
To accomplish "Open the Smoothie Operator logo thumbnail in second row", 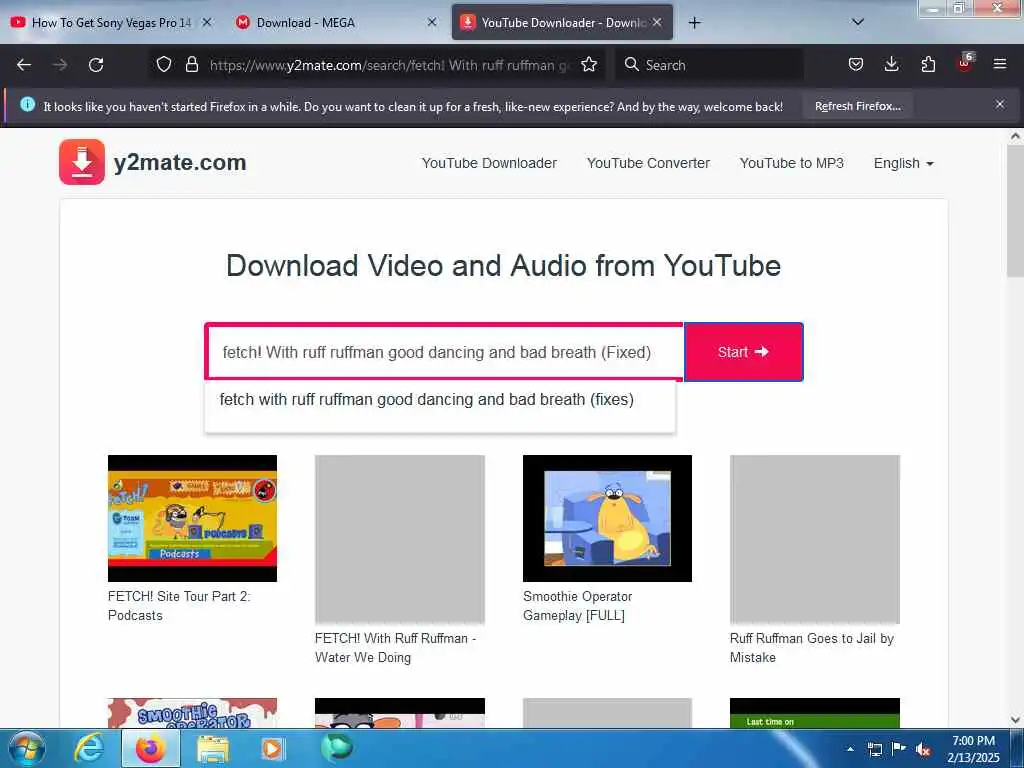I will click(x=192, y=712).
